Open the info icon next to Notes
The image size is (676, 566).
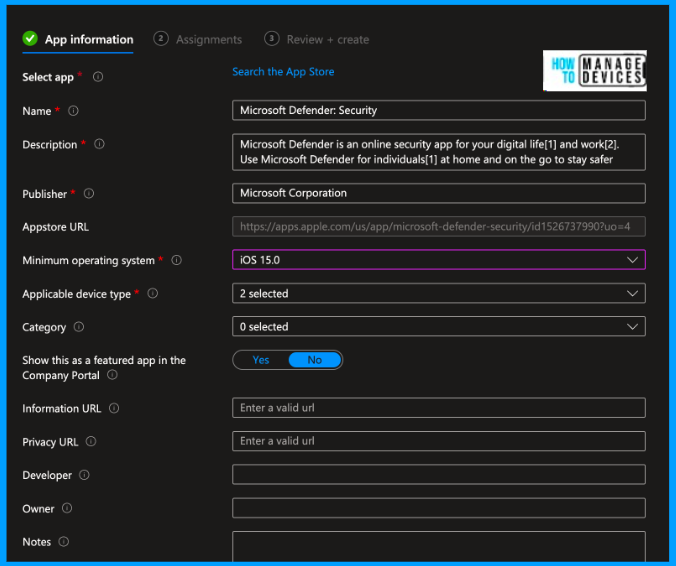(x=64, y=541)
